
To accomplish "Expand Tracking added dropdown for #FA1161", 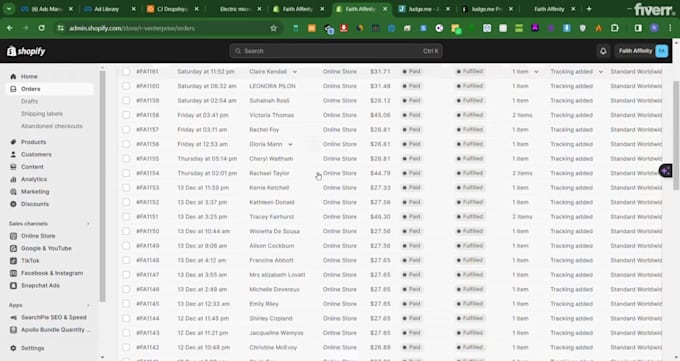I will point(601,72).
